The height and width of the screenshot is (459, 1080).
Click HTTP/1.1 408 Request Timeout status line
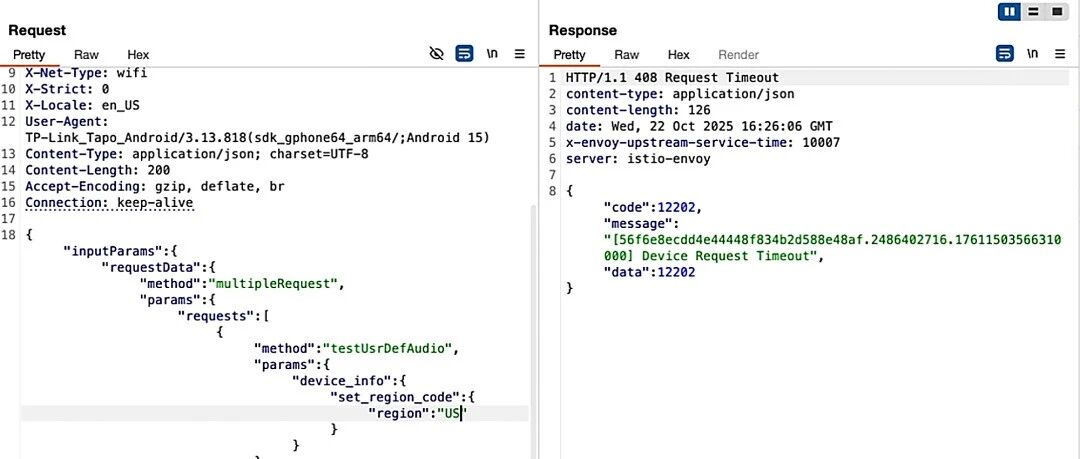coord(672,78)
